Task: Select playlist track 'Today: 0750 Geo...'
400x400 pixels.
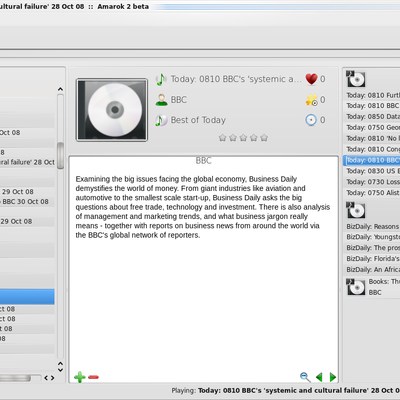Action: (x=372, y=128)
